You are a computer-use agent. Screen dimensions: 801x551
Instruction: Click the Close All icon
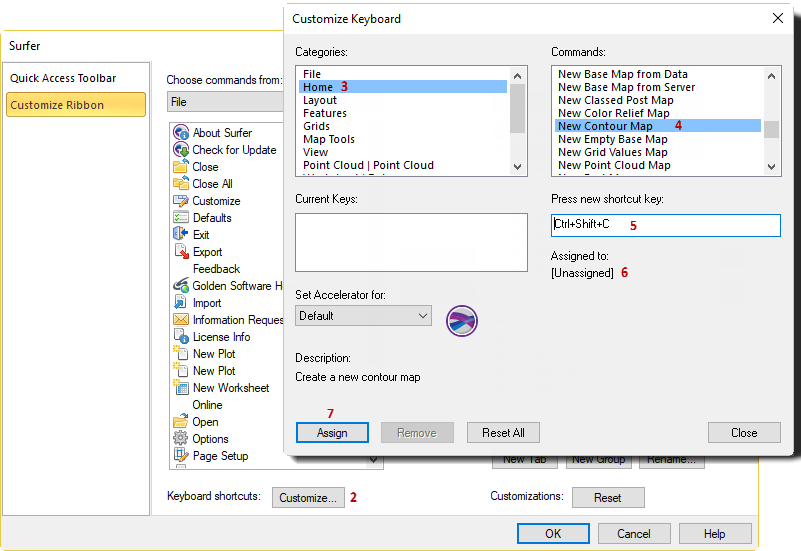[x=181, y=183]
